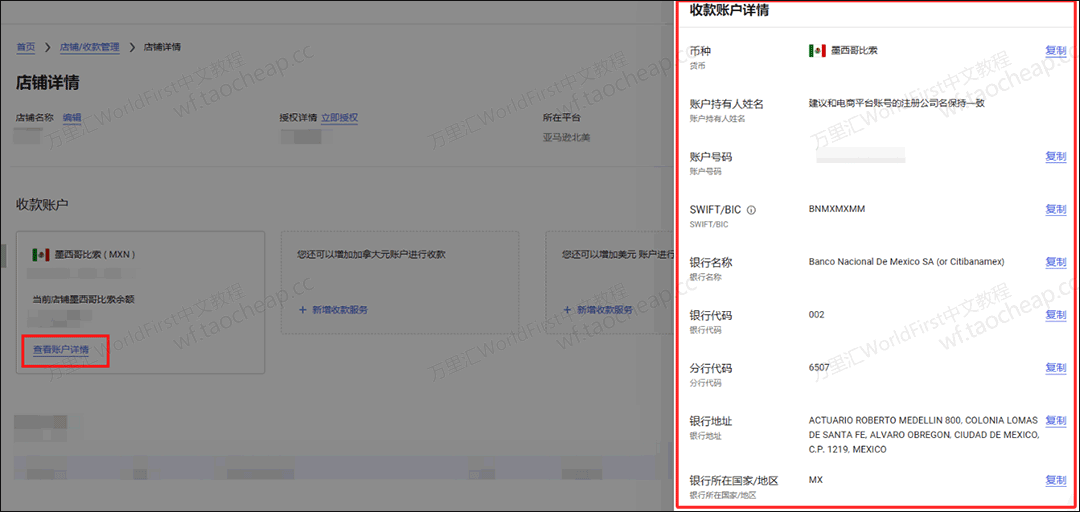Click the SWIFT/BIC info icon
This screenshot has height=512, width=1080.
751,210
